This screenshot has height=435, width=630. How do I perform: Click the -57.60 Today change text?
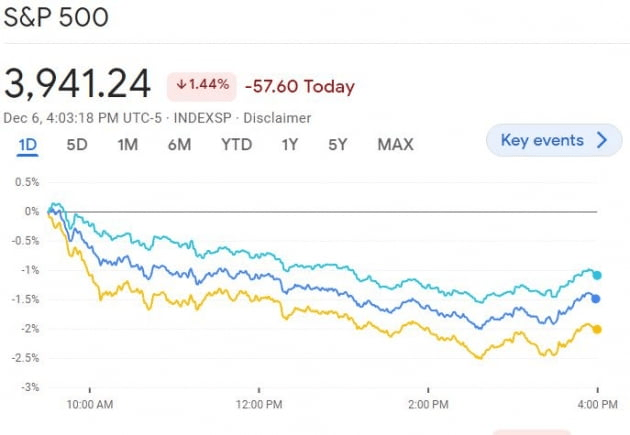click(300, 87)
